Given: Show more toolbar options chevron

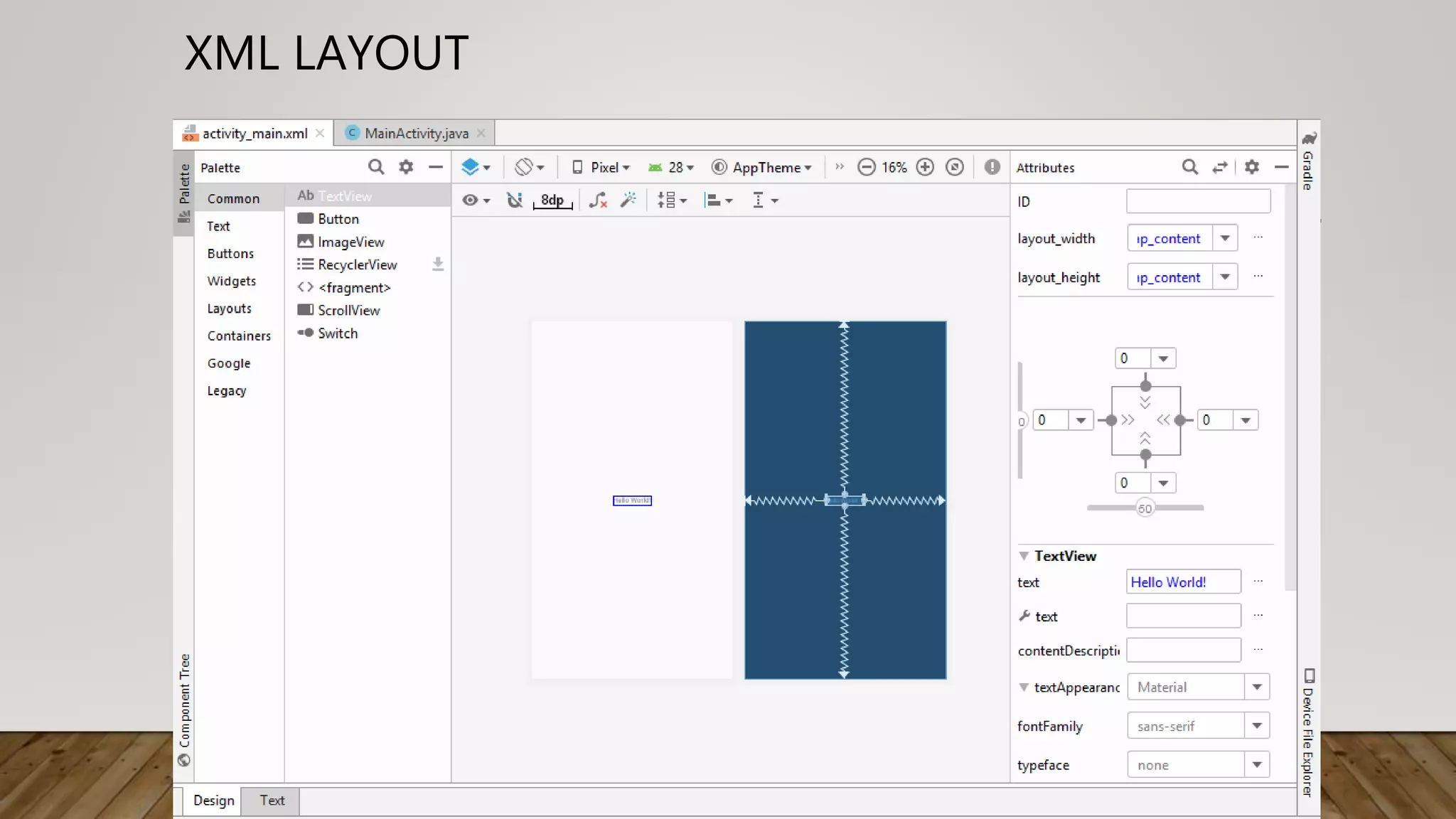Looking at the screenshot, I should point(840,167).
